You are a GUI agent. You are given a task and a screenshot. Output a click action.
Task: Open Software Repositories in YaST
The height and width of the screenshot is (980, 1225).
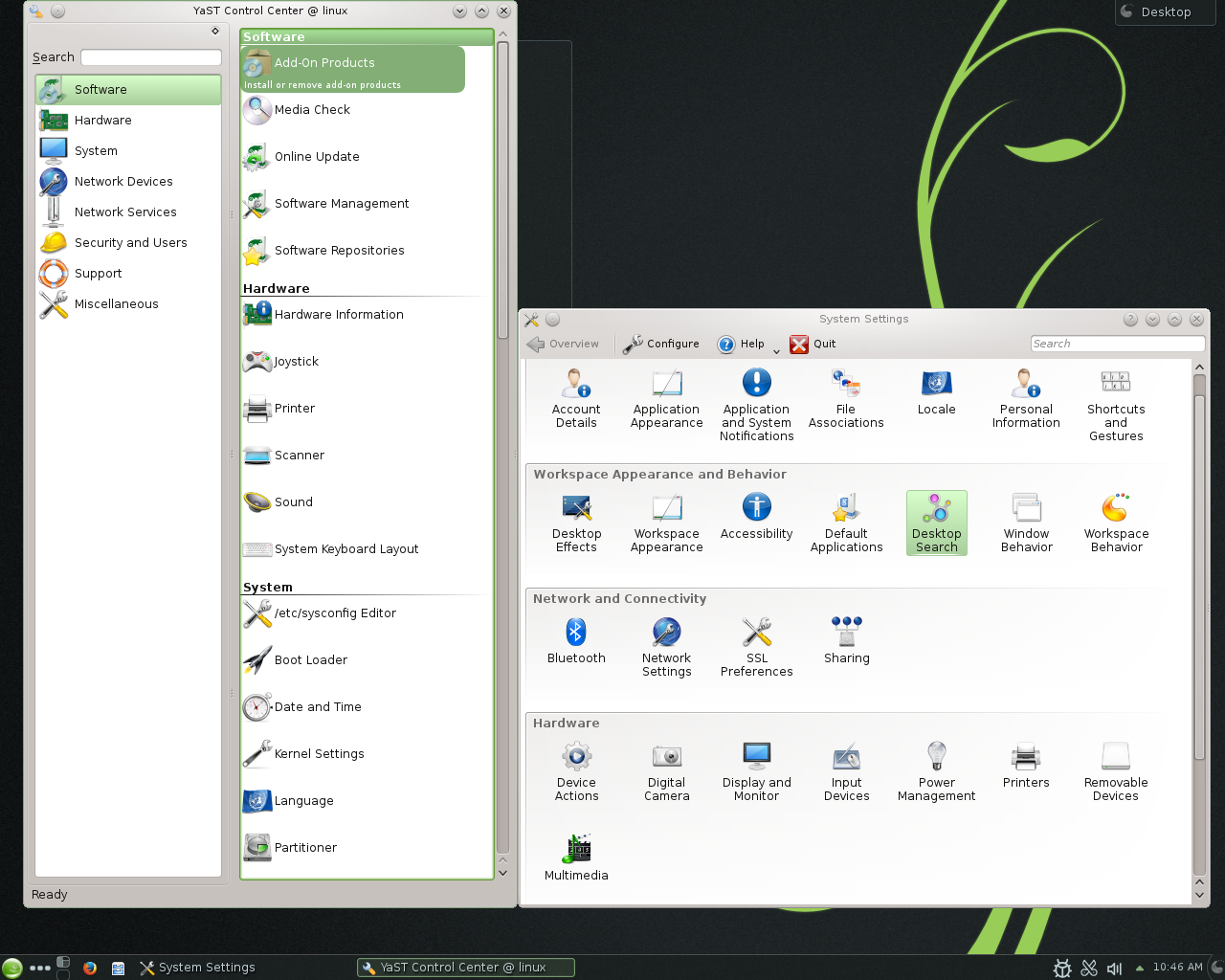click(324, 251)
